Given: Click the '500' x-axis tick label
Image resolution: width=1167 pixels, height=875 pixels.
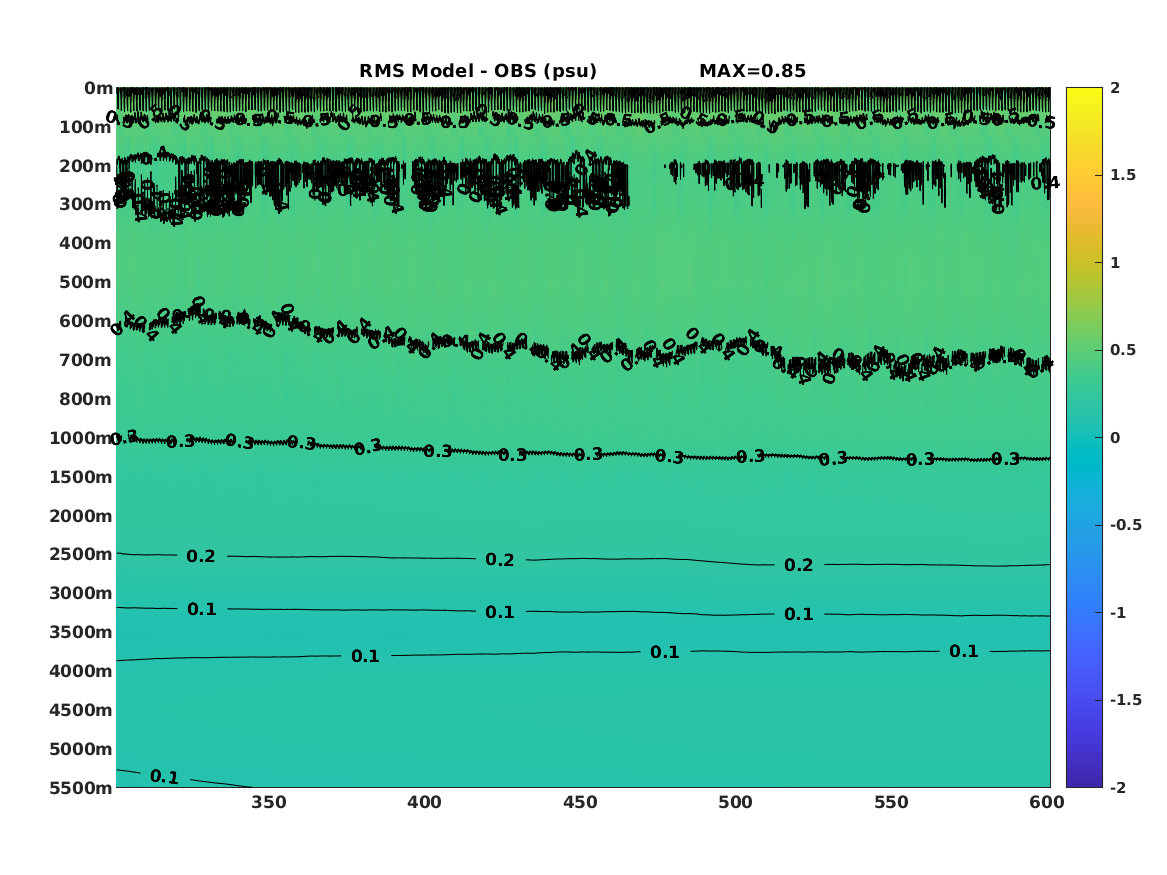Looking at the screenshot, I should 735,803.
